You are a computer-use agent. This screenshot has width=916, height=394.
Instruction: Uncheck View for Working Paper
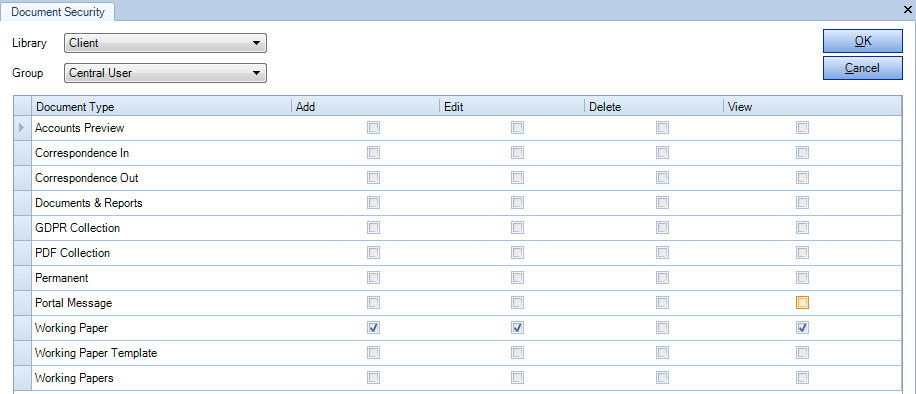pos(802,328)
